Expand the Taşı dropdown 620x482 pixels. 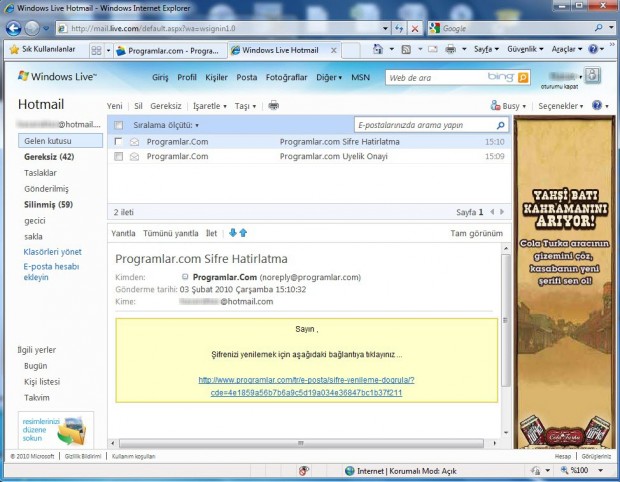pyautogui.click(x=246, y=106)
